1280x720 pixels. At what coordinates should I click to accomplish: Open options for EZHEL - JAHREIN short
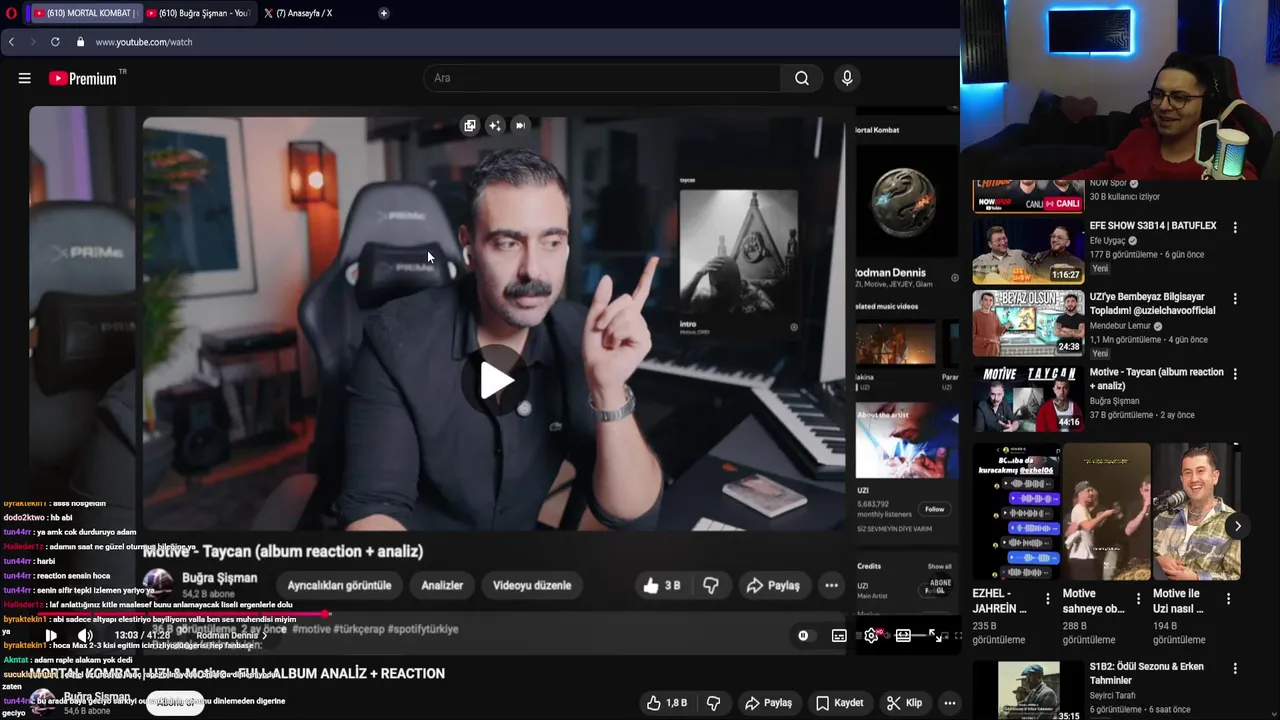pos(1048,599)
